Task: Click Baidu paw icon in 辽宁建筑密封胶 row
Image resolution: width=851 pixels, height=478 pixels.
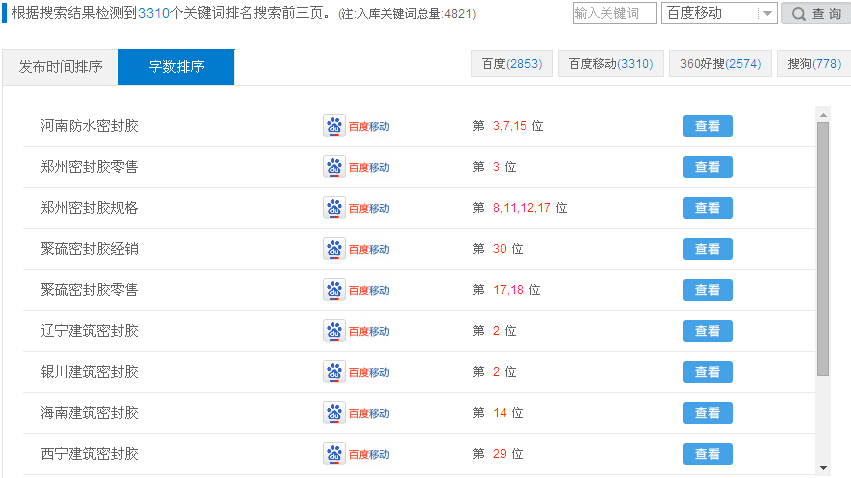Action: [334, 331]
